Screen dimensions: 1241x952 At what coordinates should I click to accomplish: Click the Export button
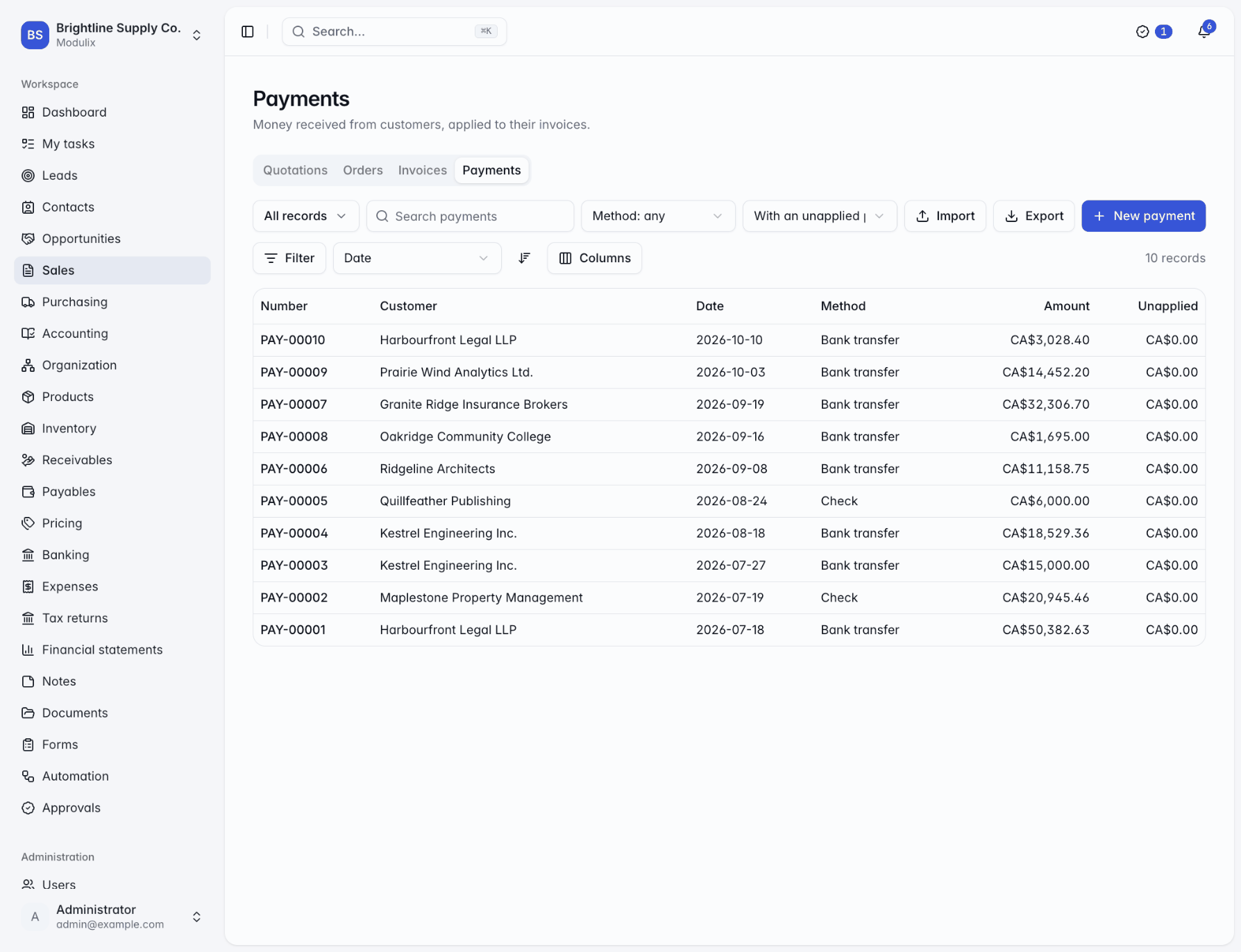pyautogui.click(x=1033, y=216)
